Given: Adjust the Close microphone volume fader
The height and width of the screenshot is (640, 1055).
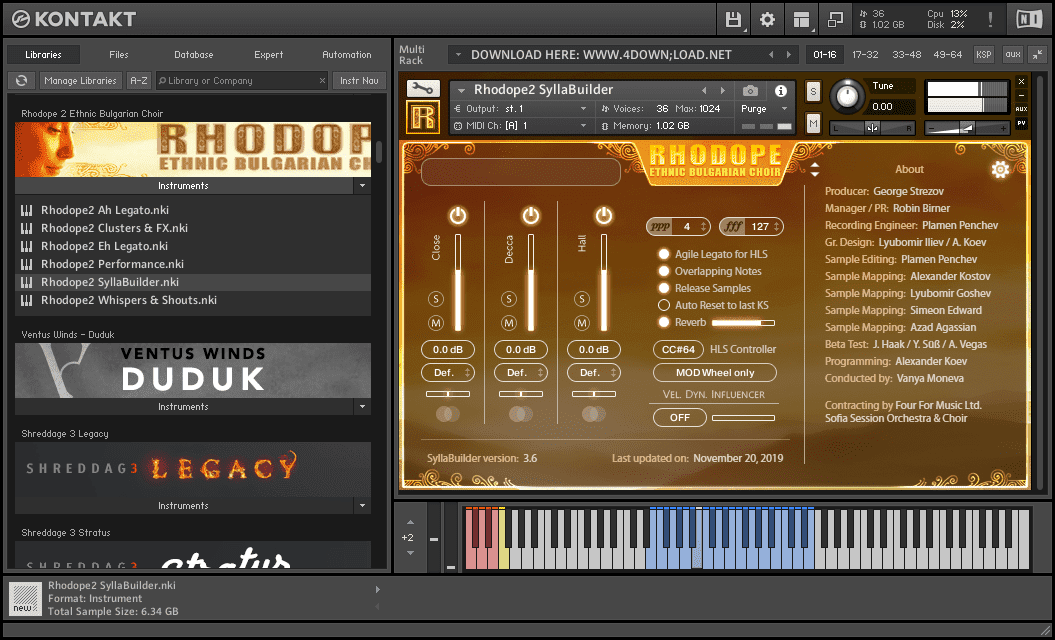Looking at the screenshot, I should pos(458,283).
